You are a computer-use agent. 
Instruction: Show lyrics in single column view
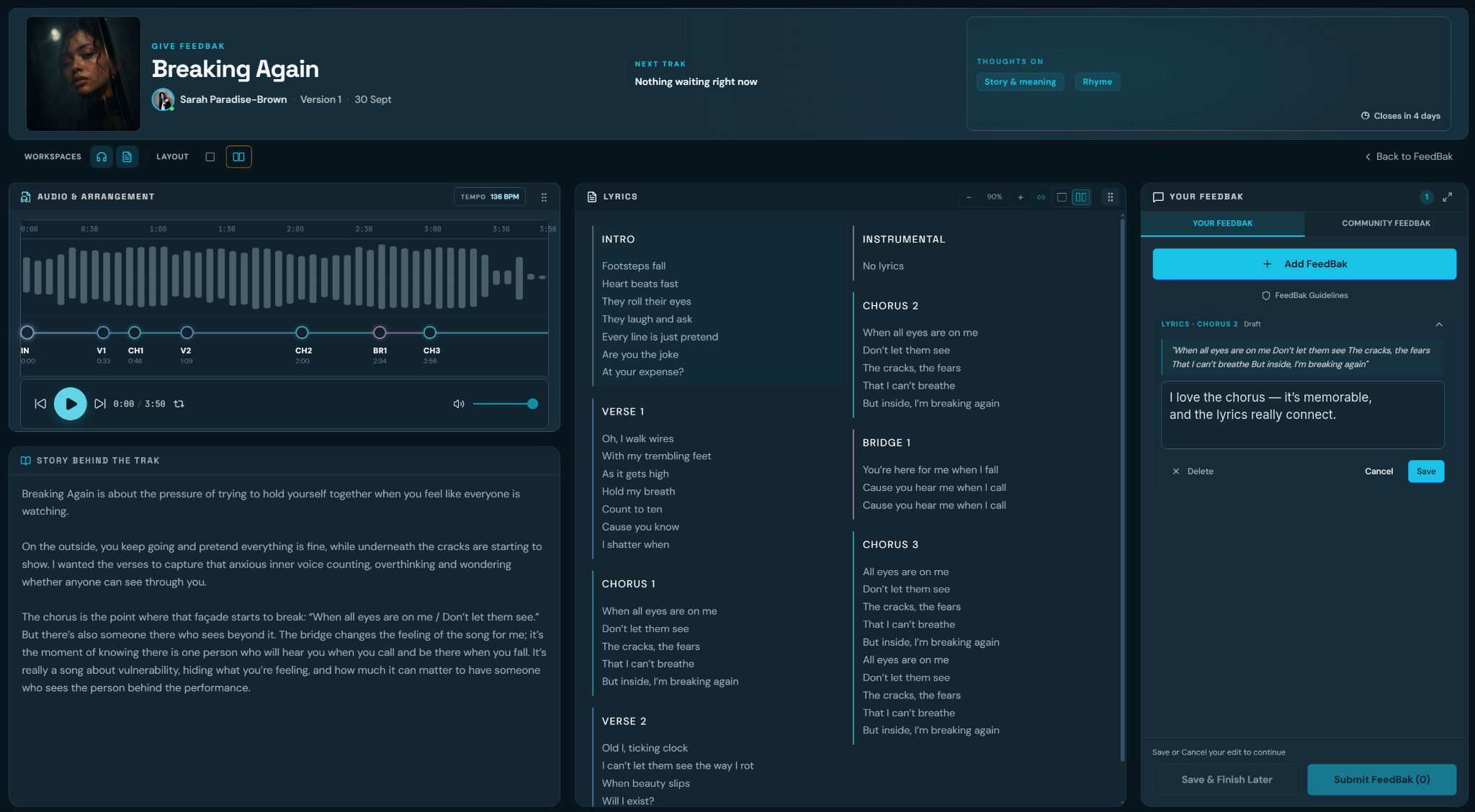pyautogui.click(x=1062, y=197)
